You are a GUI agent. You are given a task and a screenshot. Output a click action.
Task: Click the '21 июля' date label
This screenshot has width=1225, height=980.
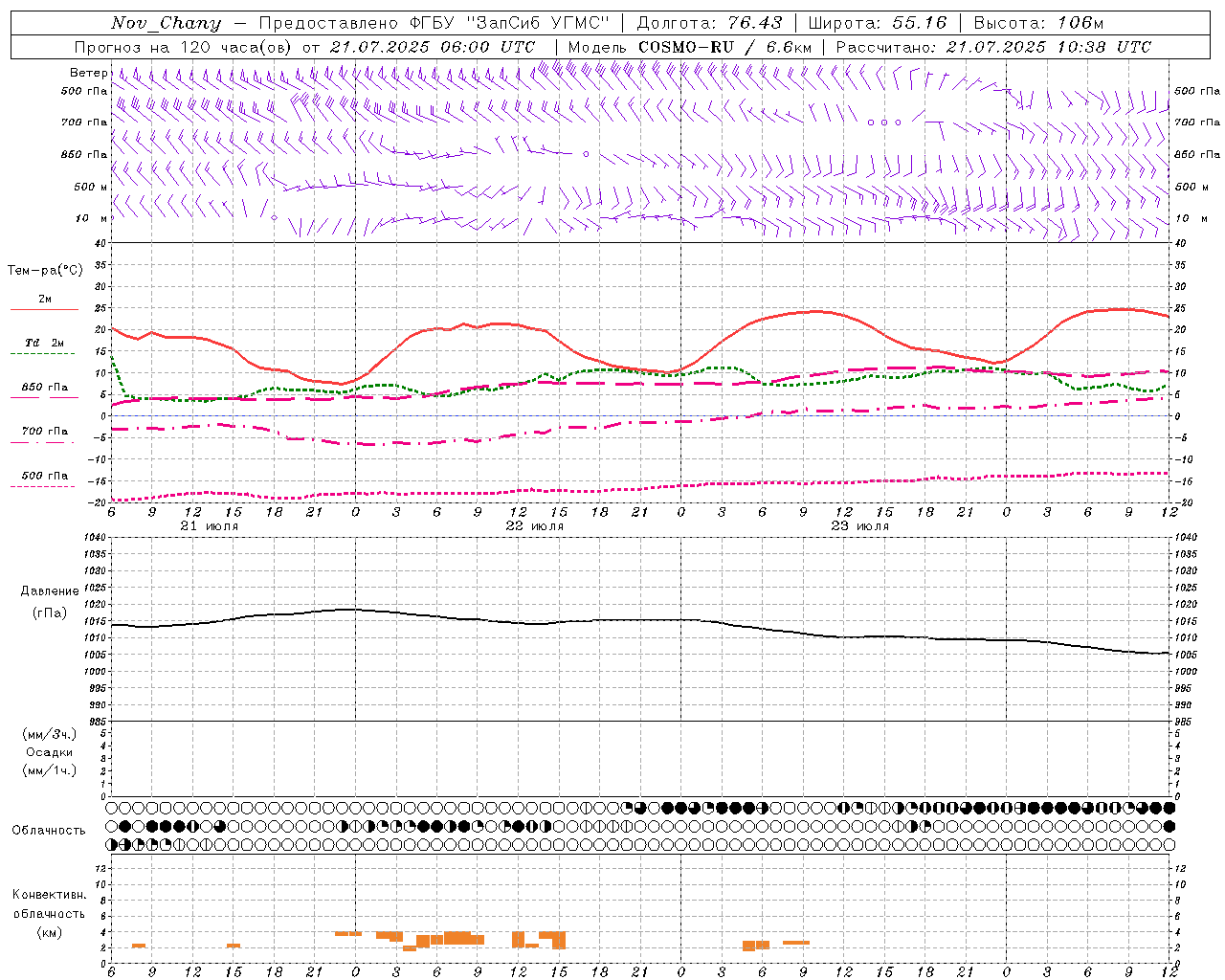click(x=210, y=526)
